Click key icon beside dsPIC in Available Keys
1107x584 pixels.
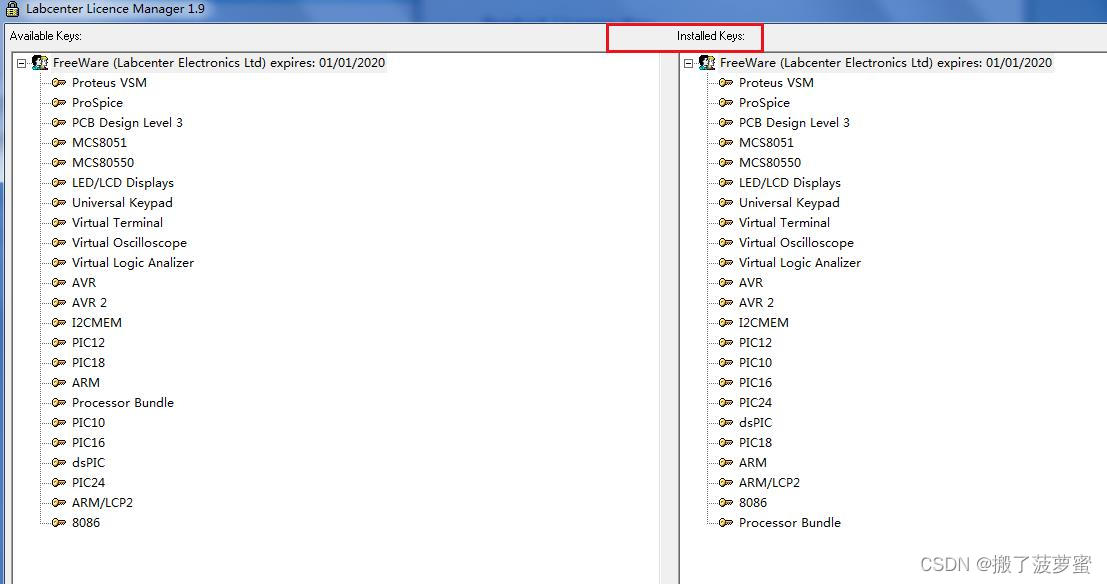59,463
